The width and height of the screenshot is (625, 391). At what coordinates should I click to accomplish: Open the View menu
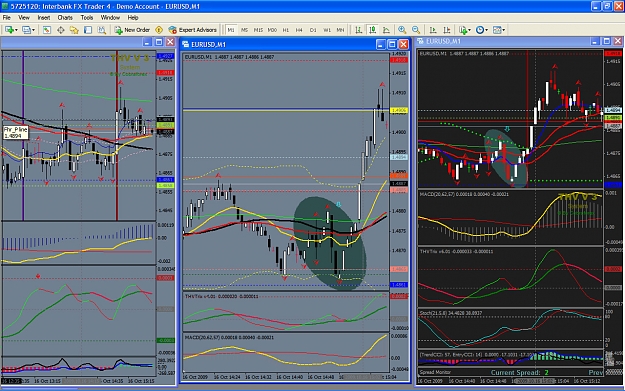24,18
